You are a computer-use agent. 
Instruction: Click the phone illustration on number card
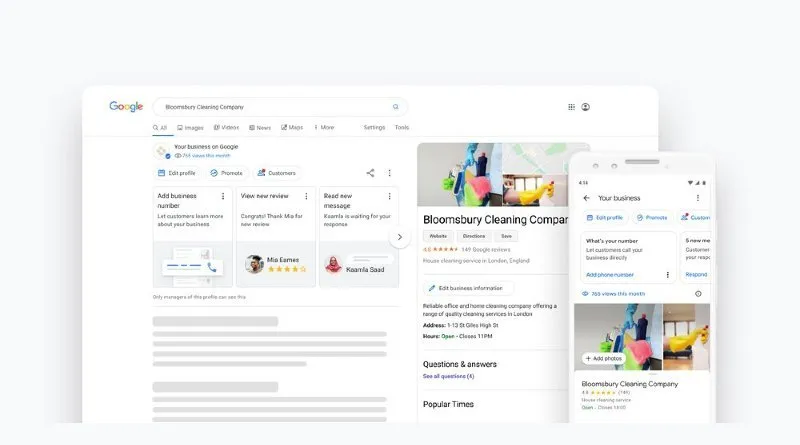point(193,266)
